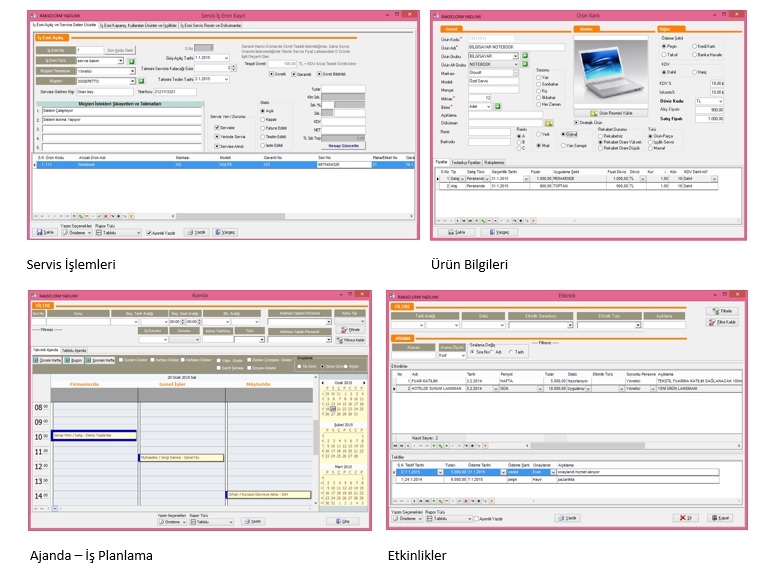Click the Ürün Resmini Yükle button
Image resolution: width=780 pixels, height=582 pixels.
click(610, 113)
